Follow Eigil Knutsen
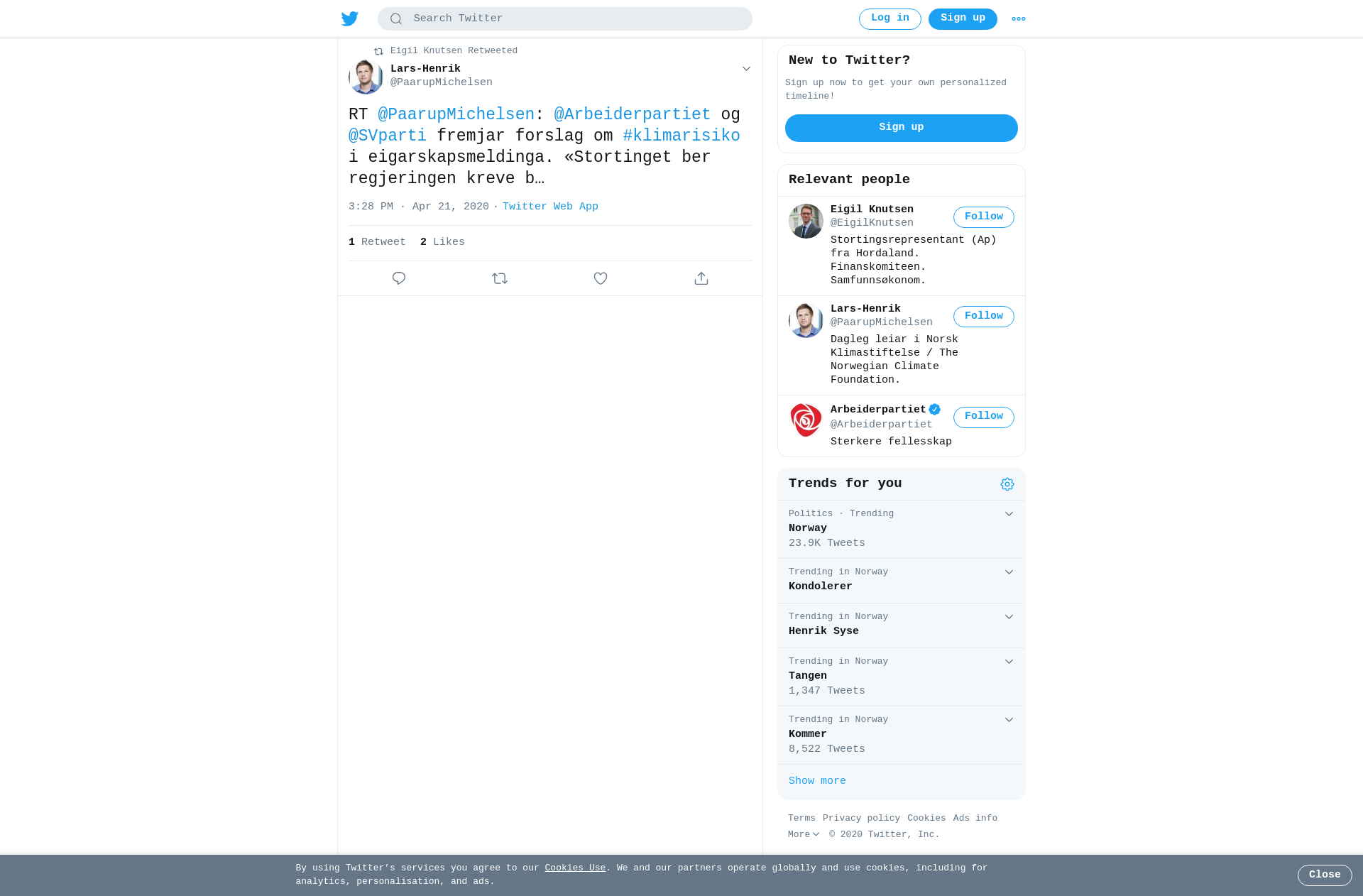Image resolution: width=1363 pixels, height=896 pixels. (984, 217)
